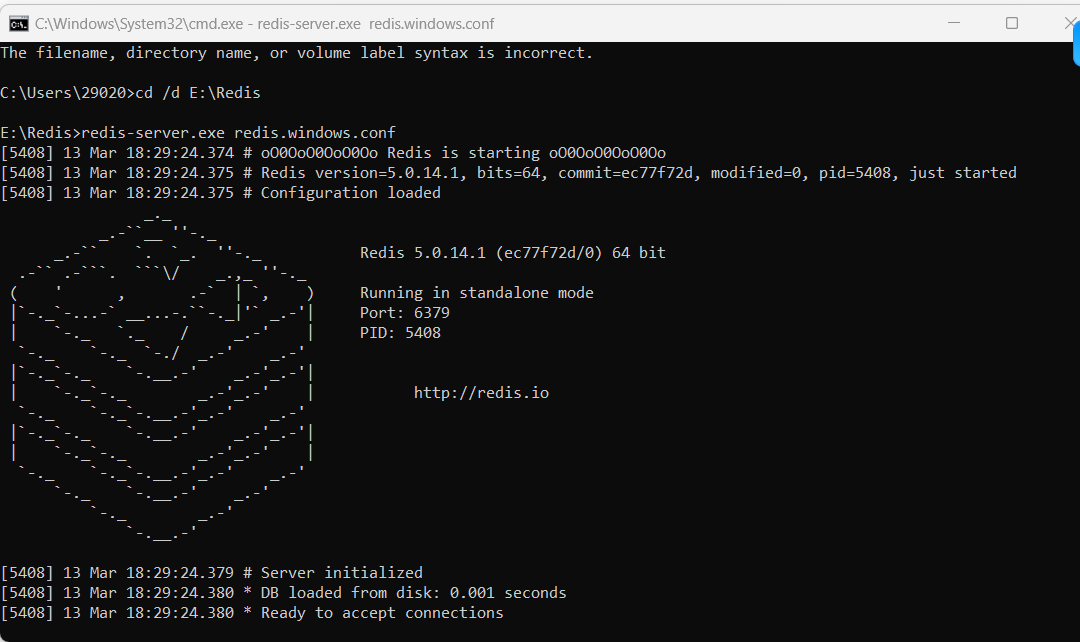The image size is (1080, 642).
Task: Click the 'Redis version=5.0.14.1' log line
Action: tap(508, 173)
